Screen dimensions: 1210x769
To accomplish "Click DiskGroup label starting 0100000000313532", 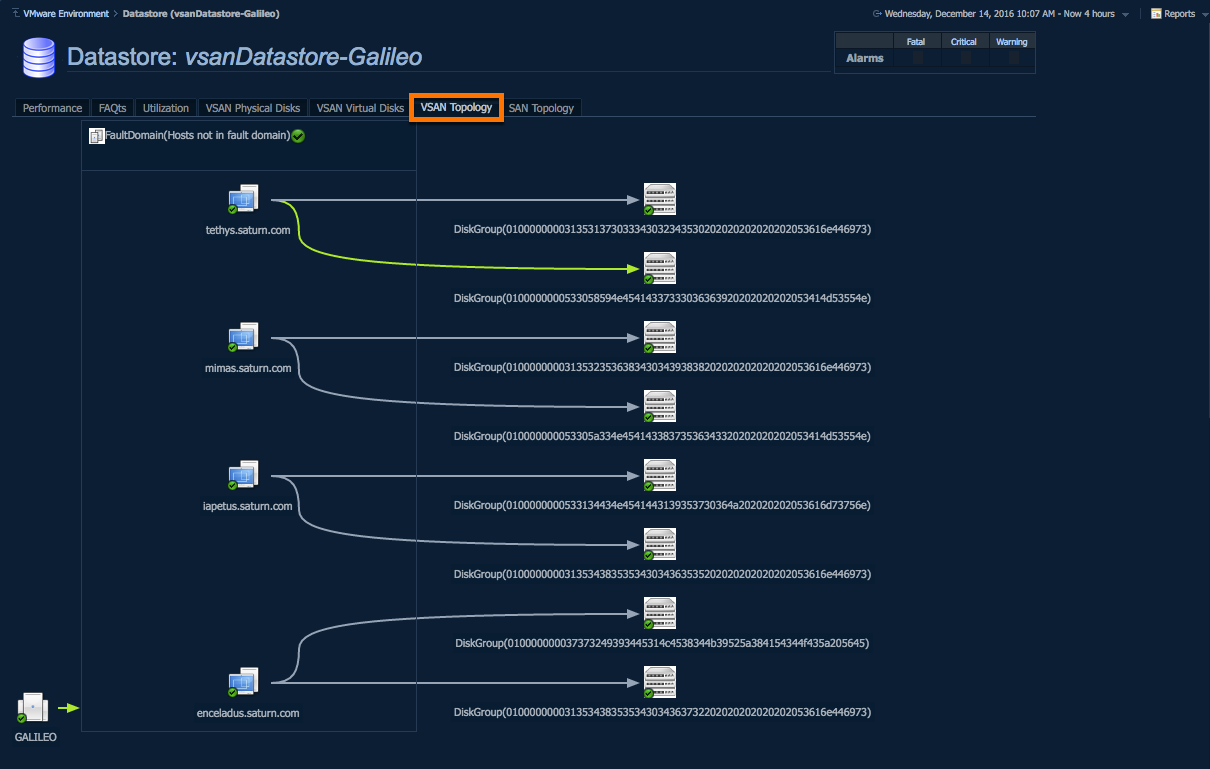I will click(662, 367).
